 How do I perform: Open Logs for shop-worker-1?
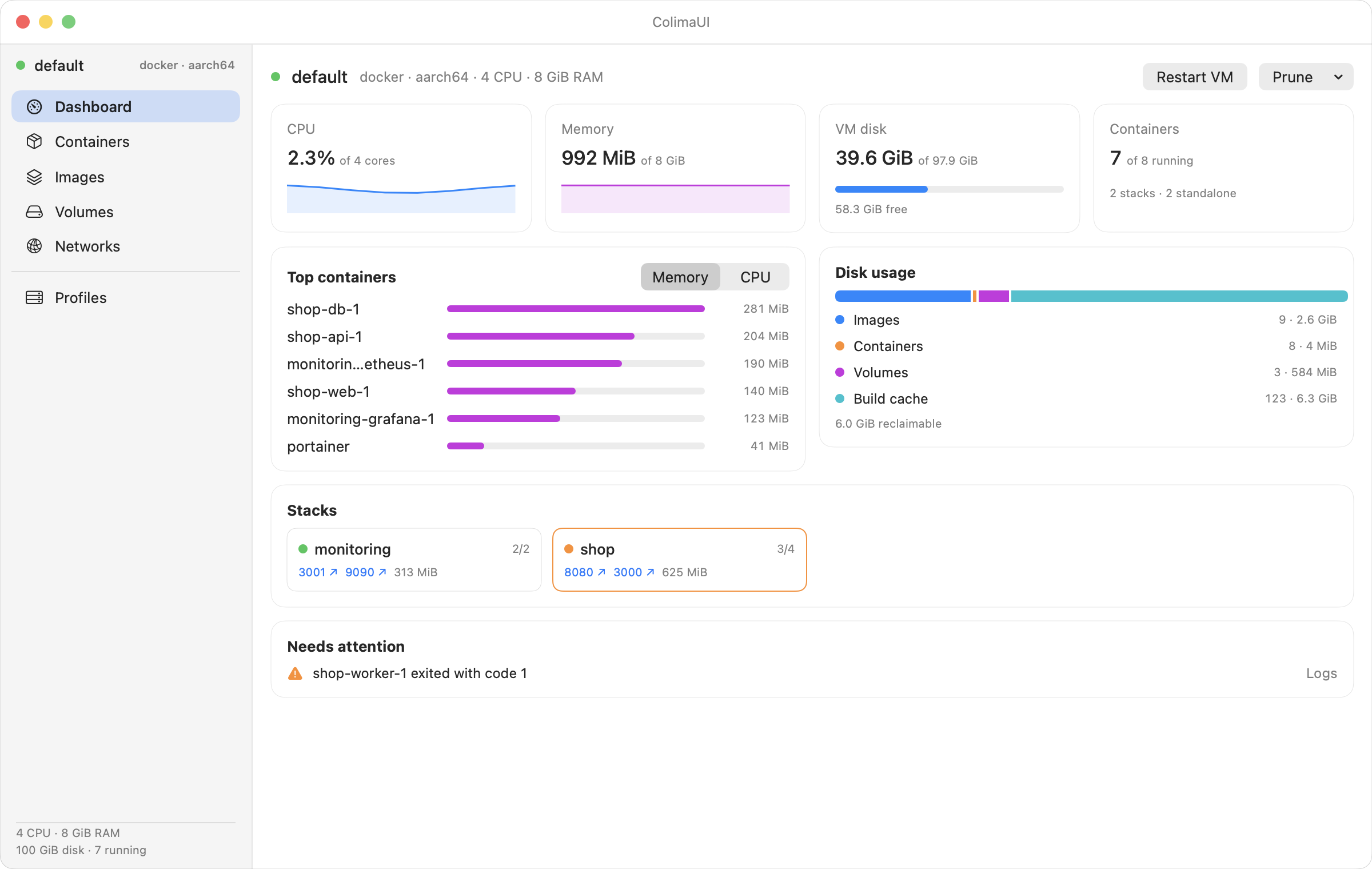coord(1322,673)
